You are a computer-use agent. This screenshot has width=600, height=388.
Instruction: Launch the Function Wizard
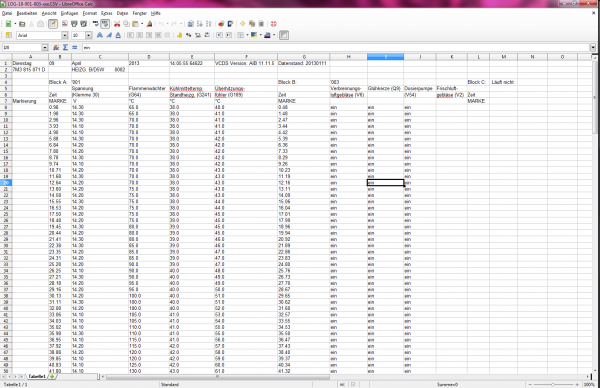click(x=56, y=47)
